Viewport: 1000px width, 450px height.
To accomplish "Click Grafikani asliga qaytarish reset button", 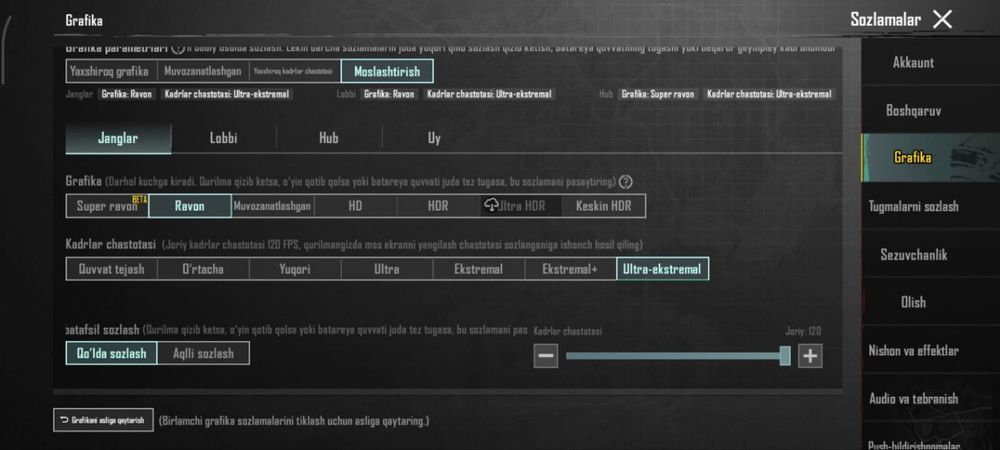I will point(103,420).
